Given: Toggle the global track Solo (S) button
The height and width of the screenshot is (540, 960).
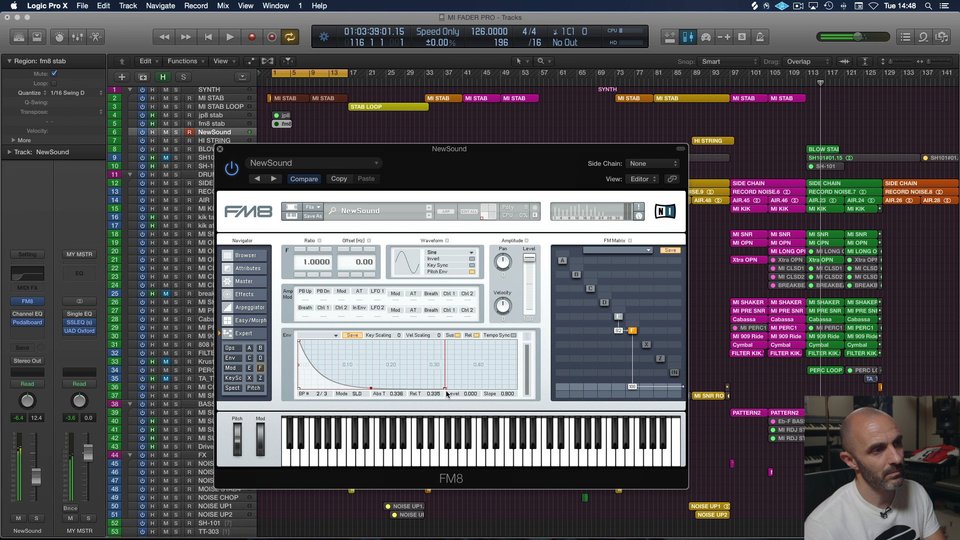Looking at the screenshot, I should [183, 77].
